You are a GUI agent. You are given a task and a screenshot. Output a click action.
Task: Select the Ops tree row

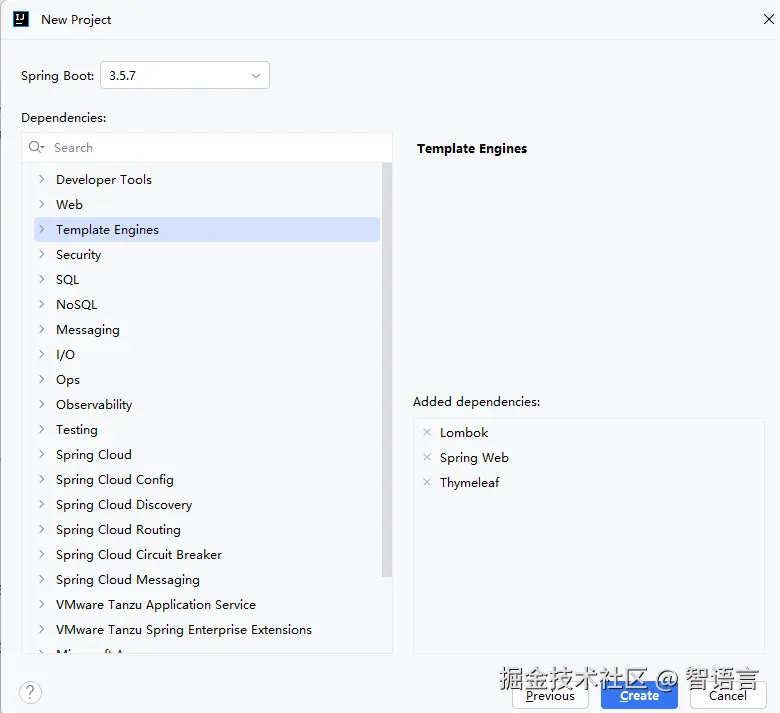(x=207, y=380)
